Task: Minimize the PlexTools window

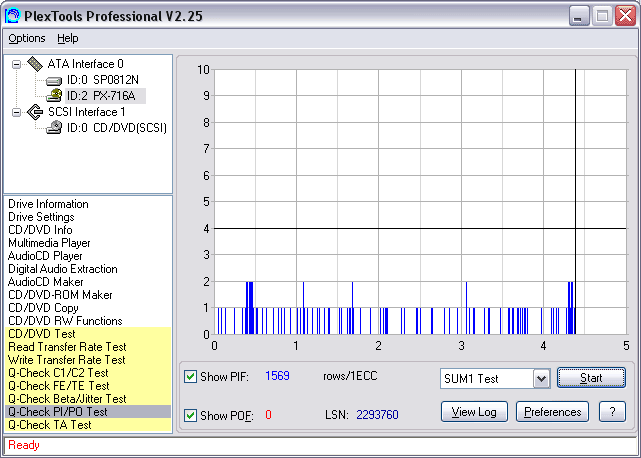Action: (578, 16)
